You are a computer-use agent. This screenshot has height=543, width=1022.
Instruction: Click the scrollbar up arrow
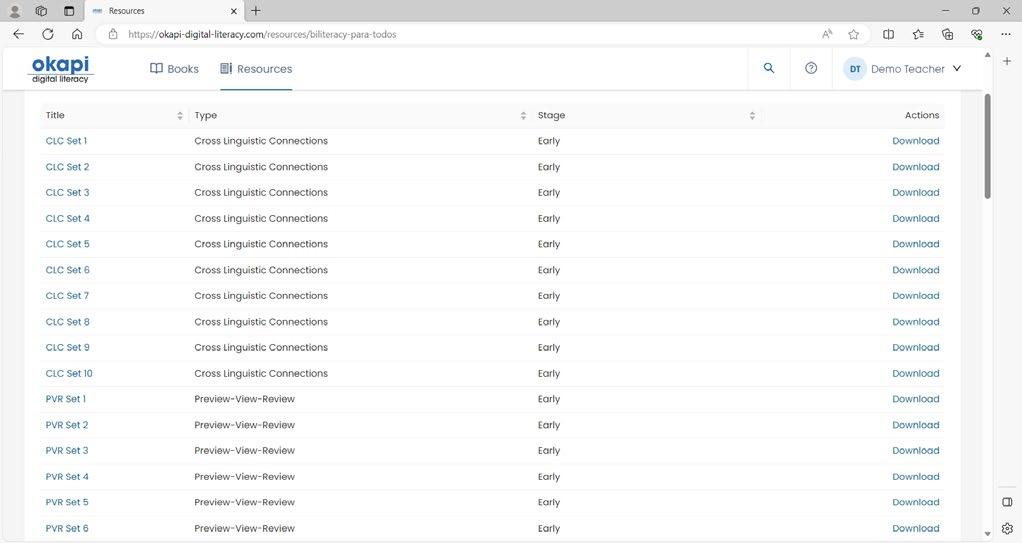(987, 55)
